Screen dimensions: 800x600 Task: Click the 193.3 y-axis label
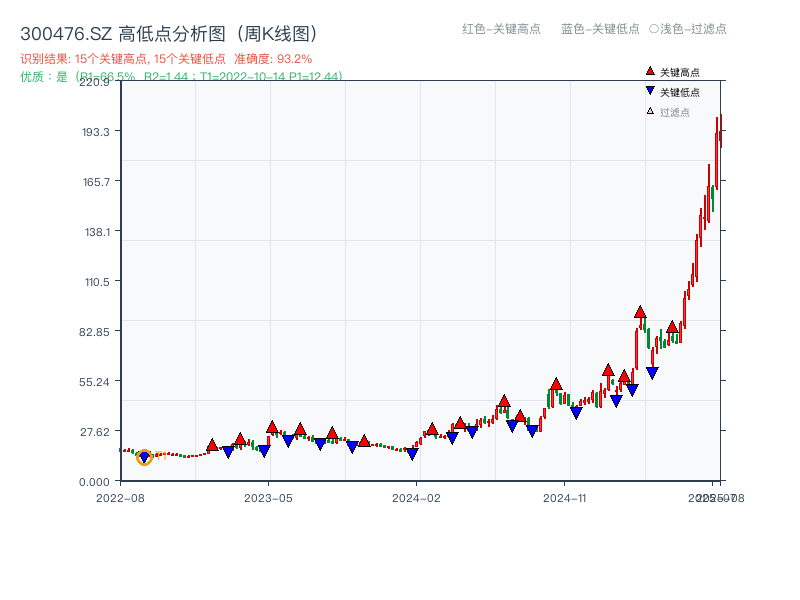[x=96, y=132]
